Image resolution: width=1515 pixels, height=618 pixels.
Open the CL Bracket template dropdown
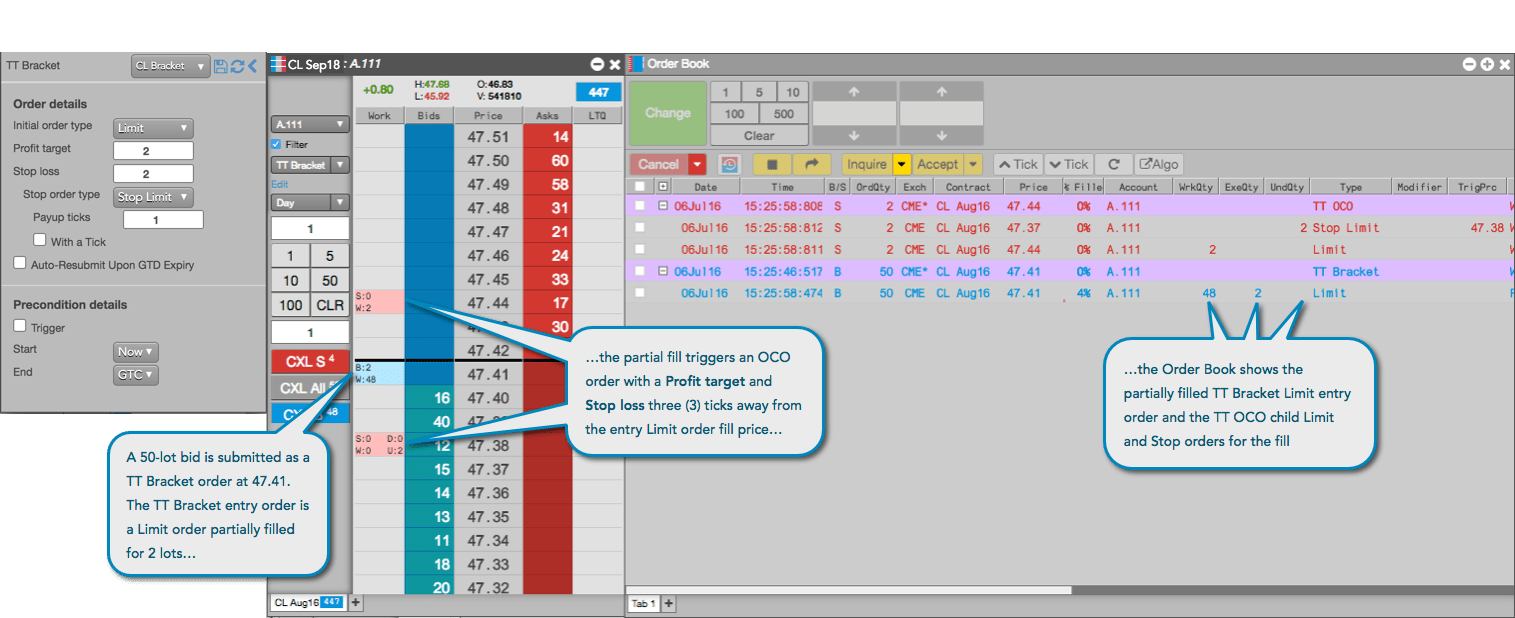click(x=171, y=66)
